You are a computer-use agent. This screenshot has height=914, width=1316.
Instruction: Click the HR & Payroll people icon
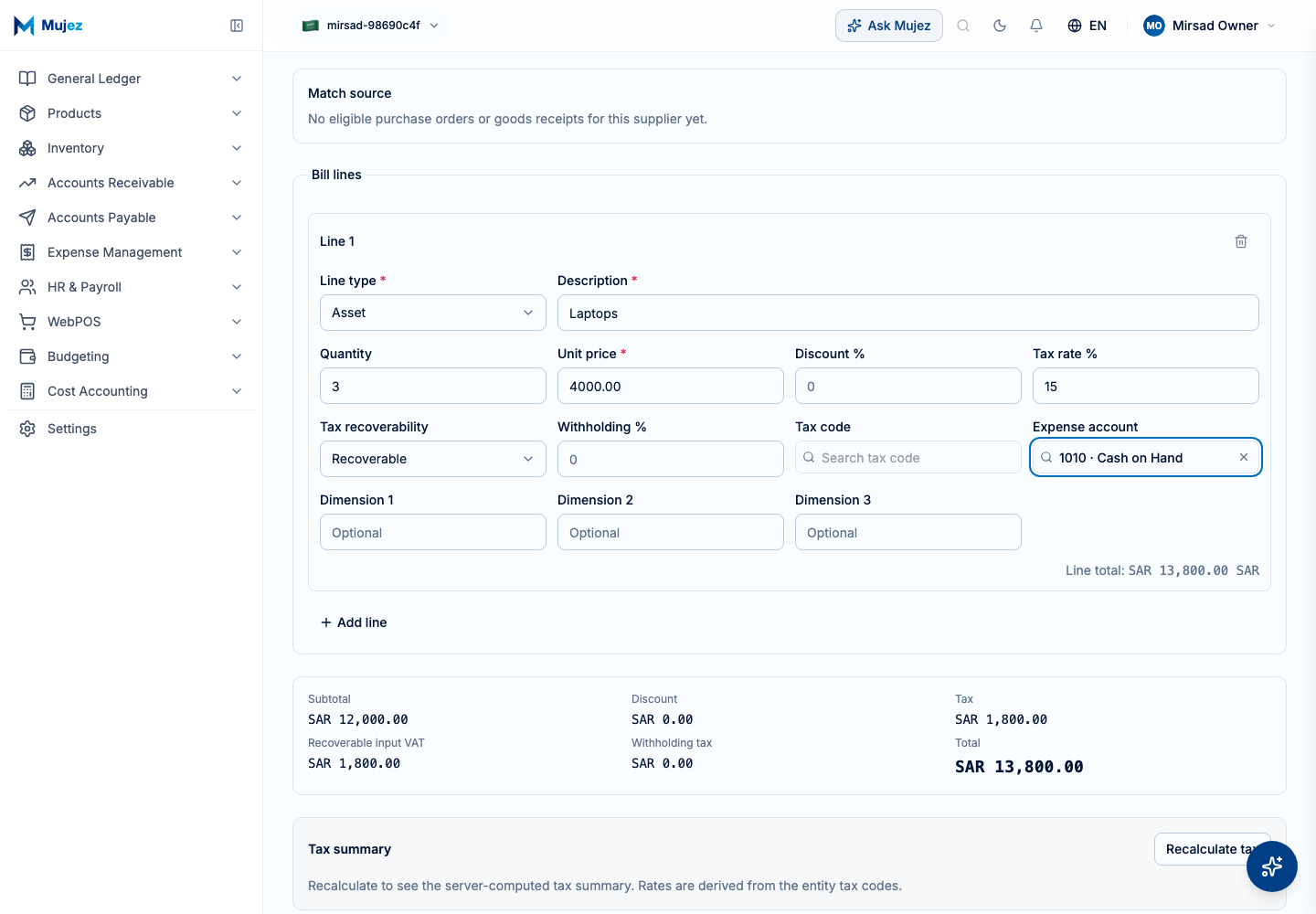tap(27, 287)
